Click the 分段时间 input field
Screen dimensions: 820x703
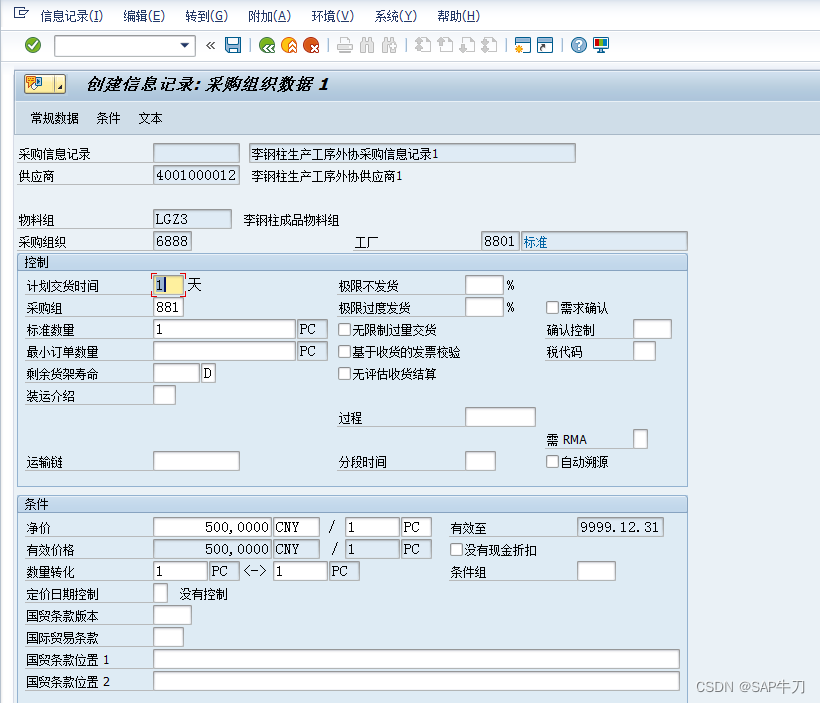481,461
